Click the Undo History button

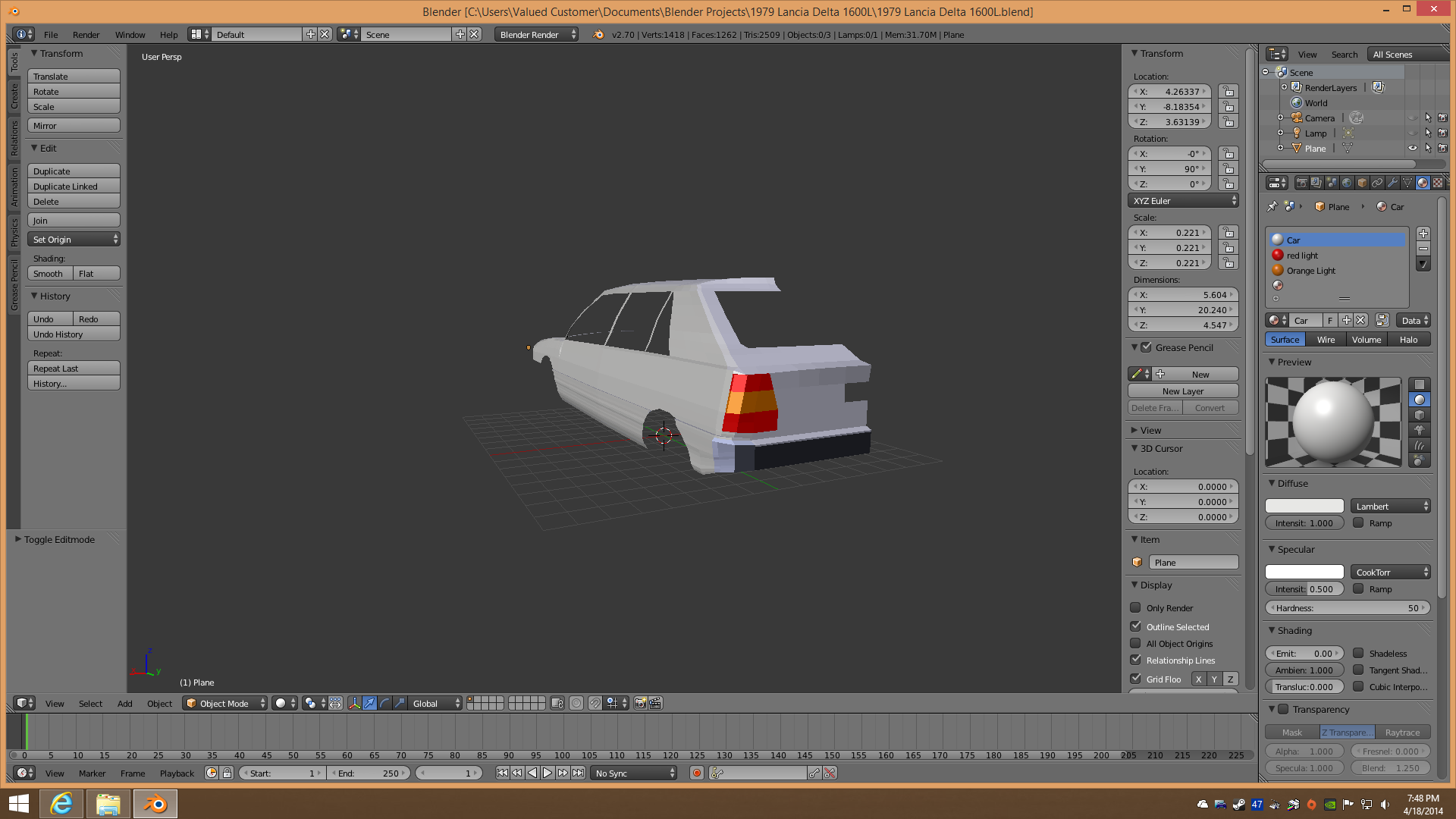click(74, 334)
